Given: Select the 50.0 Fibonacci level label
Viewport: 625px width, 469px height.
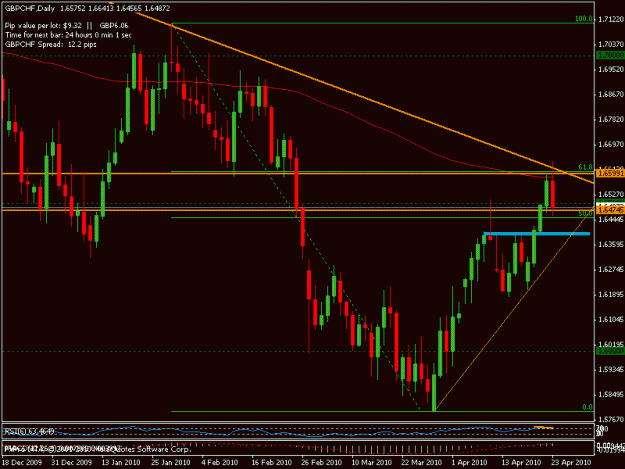Looking at the screenshot, I should pos(586,214).
